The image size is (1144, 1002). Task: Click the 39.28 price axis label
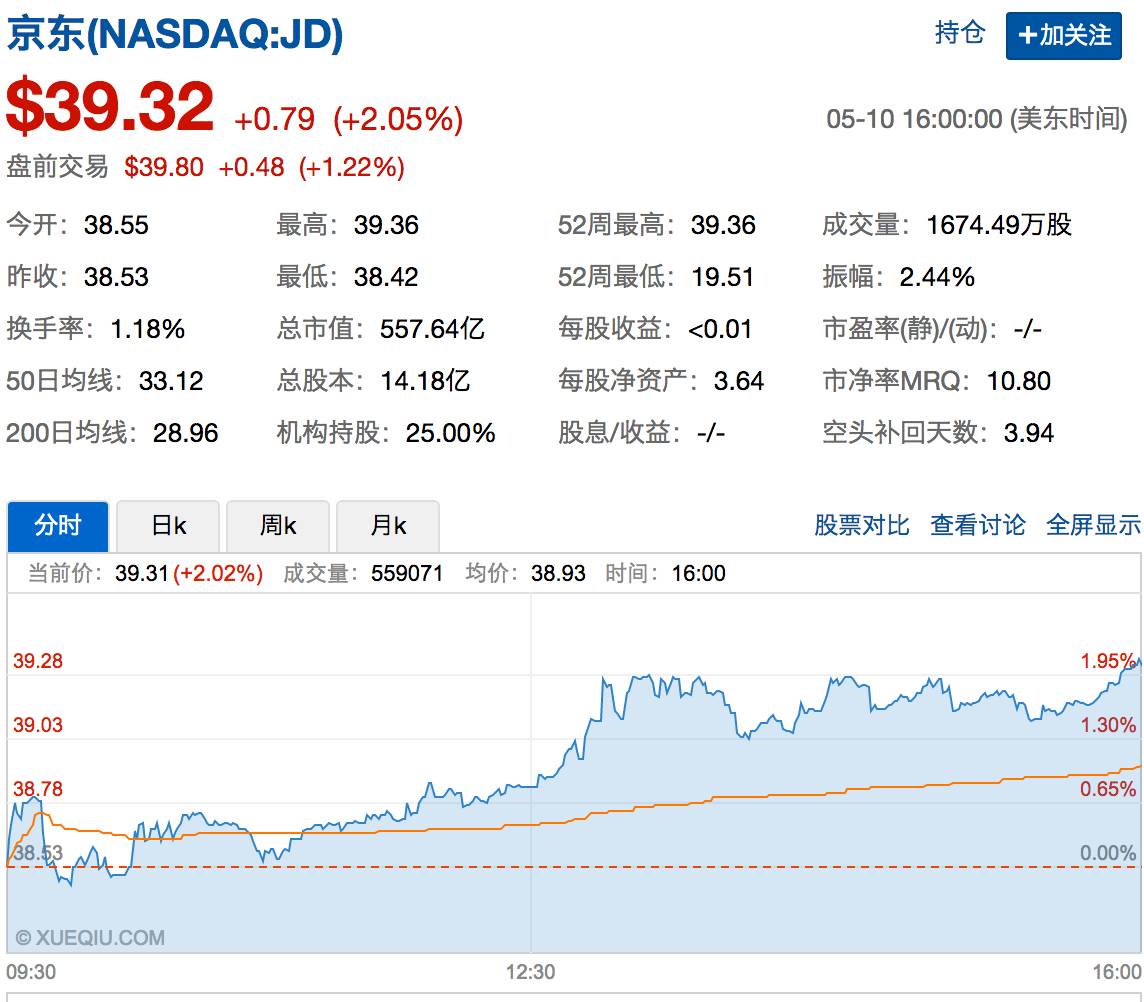click(38, 661)
